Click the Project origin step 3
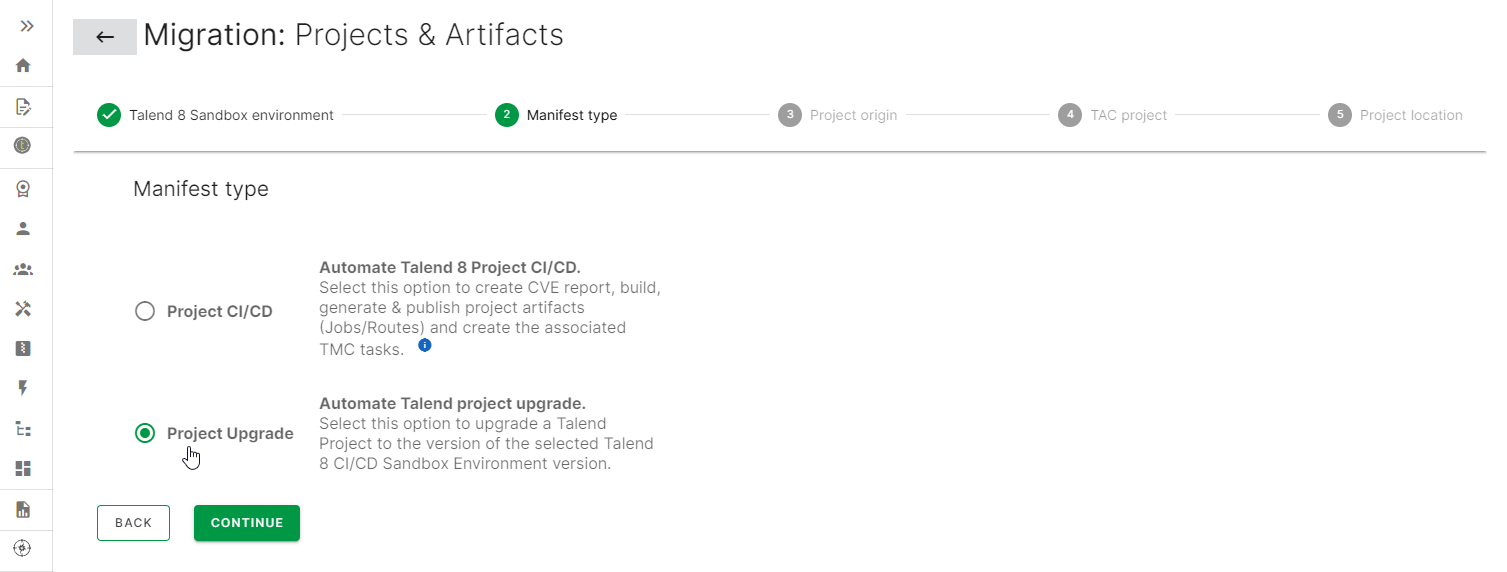This screenshot has height=572, width=1507. click(x=838, y=115)
